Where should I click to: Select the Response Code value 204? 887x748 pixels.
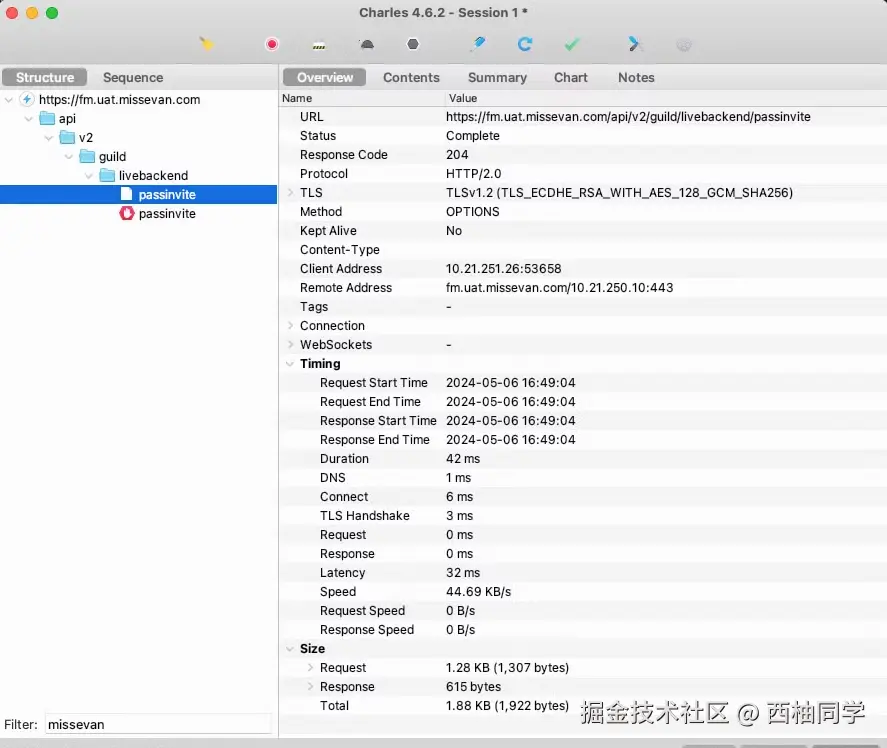(x=457, y=154)
